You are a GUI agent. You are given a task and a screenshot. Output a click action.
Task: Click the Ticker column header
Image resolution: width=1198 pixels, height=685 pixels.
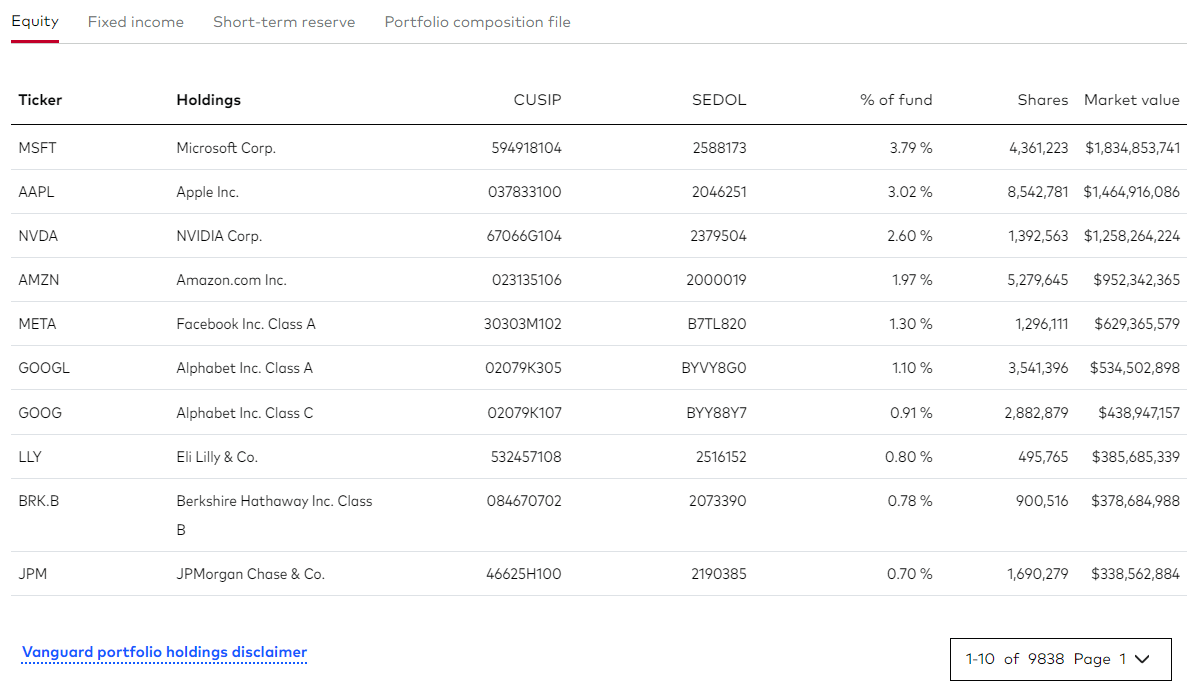pyautogui.click(x=40, y=100)
